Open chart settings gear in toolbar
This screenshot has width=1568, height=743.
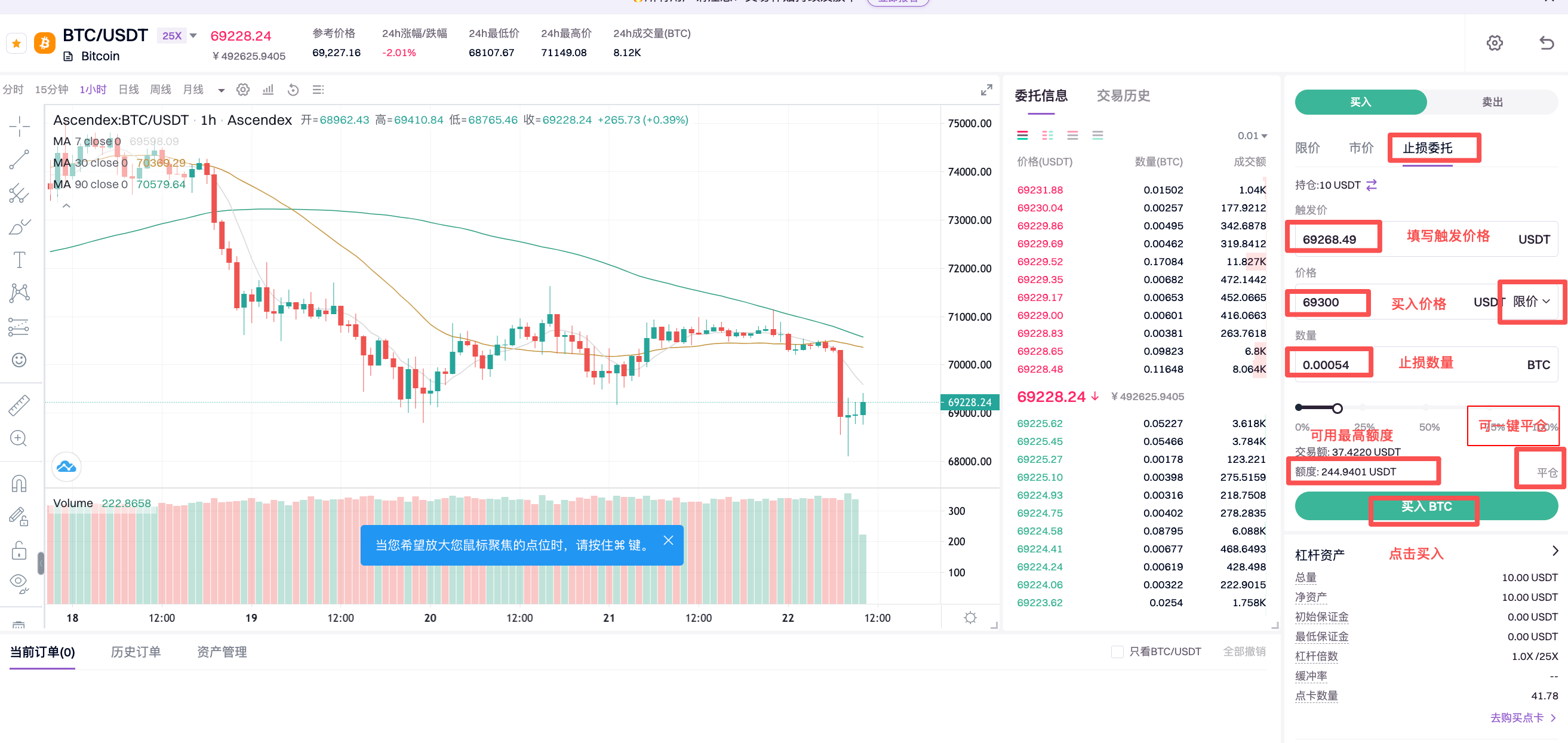pos(243,90)
